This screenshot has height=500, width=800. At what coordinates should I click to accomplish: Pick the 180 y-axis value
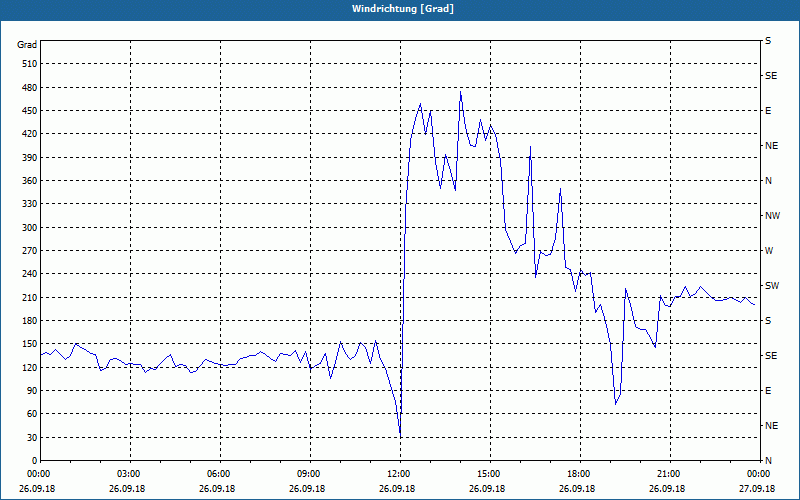[x=30, y=321]
